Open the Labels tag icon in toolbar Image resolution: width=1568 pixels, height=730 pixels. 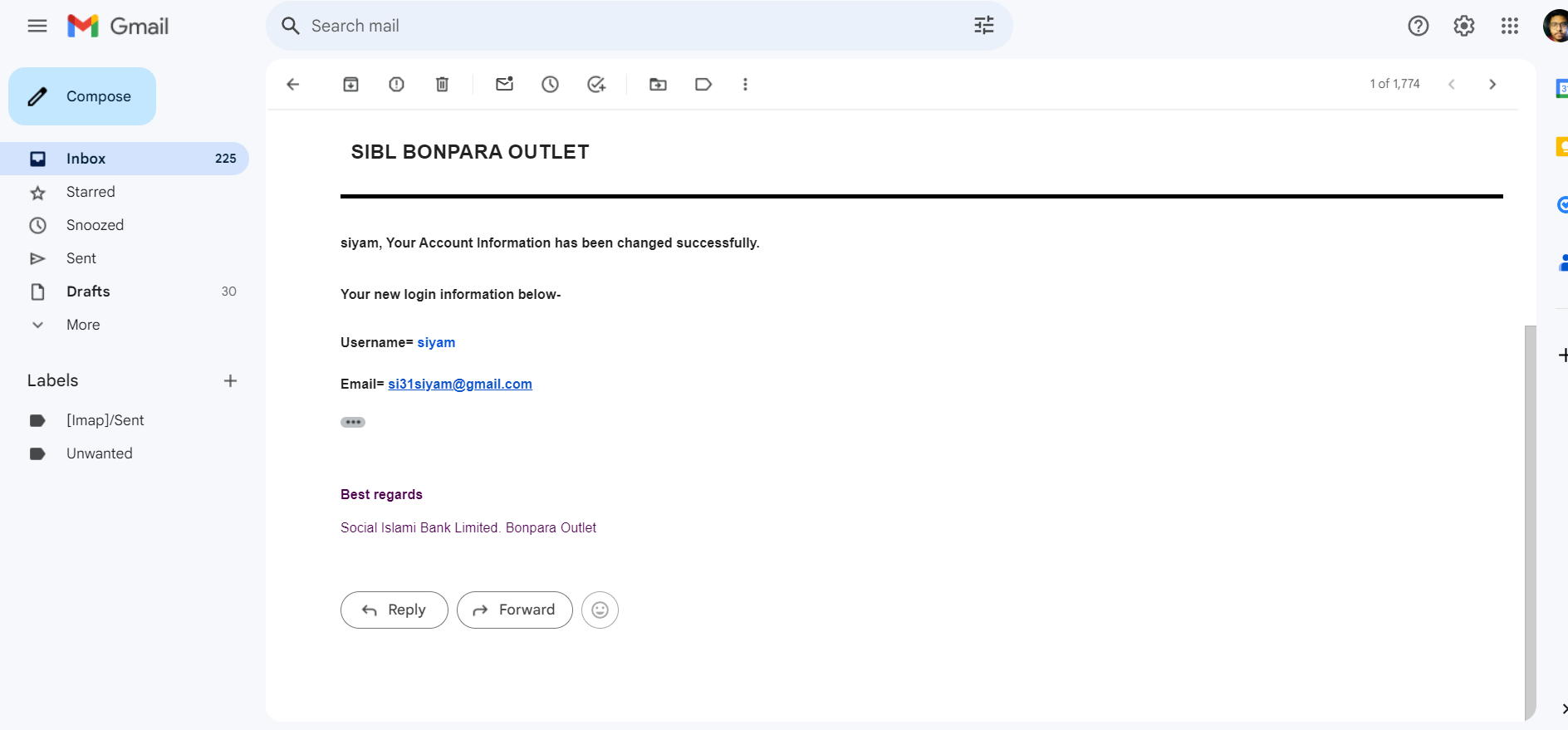click(703, 84)
